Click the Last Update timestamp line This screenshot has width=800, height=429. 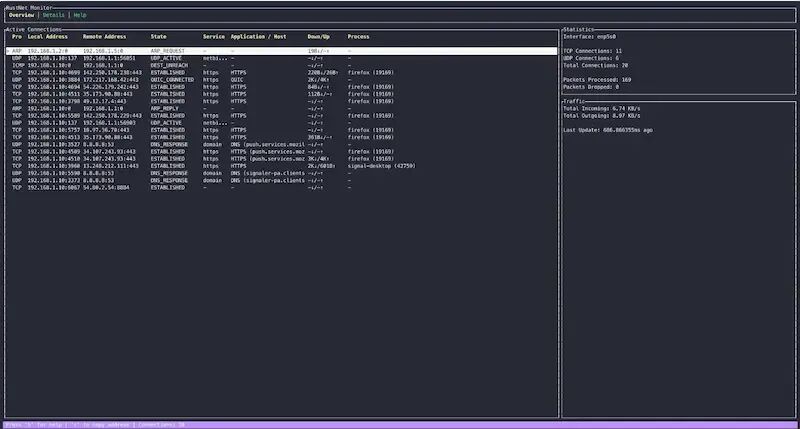(x=608, y=130)
